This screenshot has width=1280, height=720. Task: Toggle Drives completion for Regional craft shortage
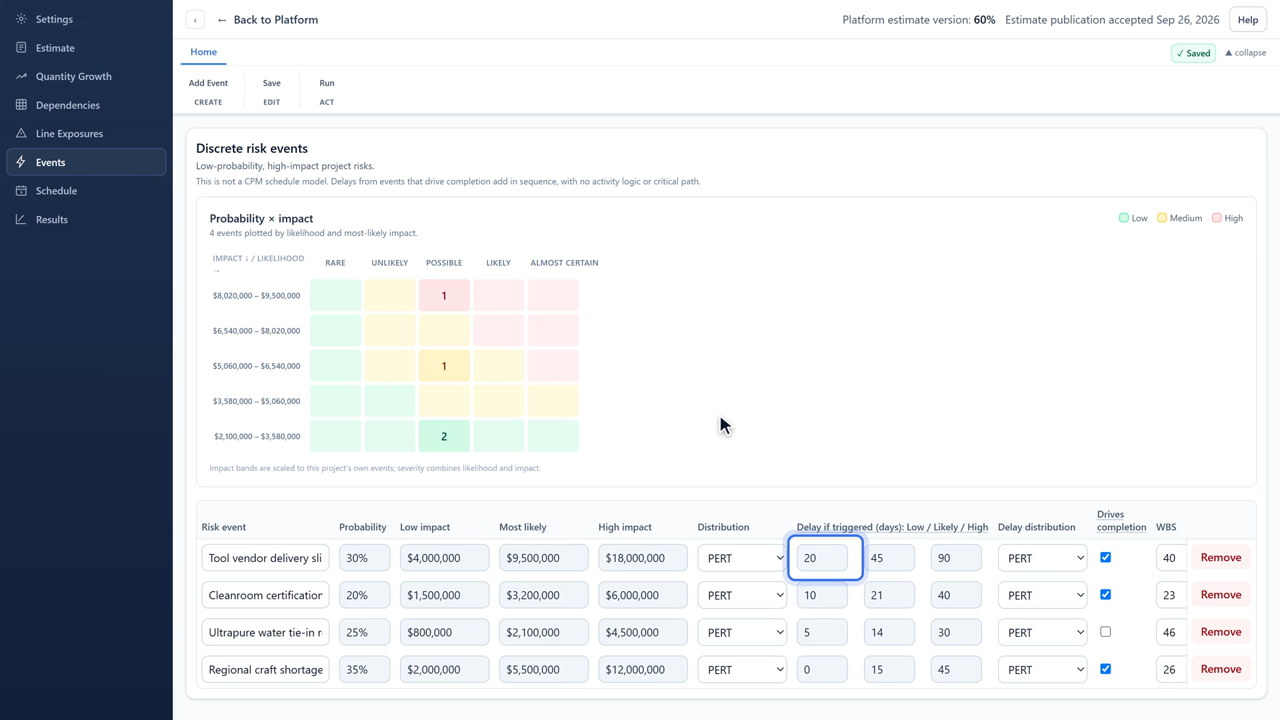pyautogui.click(x=1105, y=669)
